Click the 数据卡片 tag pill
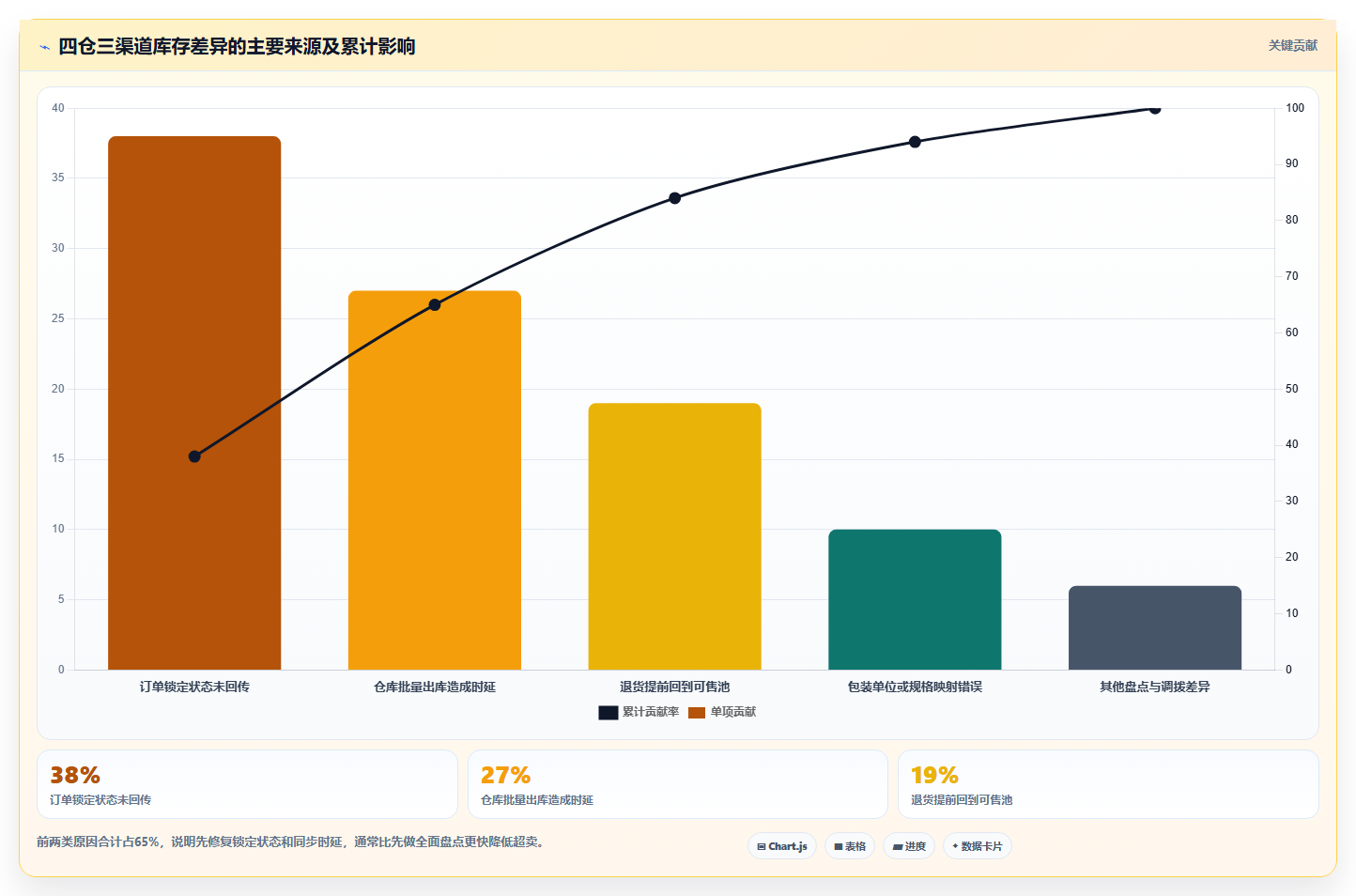The width and height of the screenshot is (1356, 896). coord(978,846)
